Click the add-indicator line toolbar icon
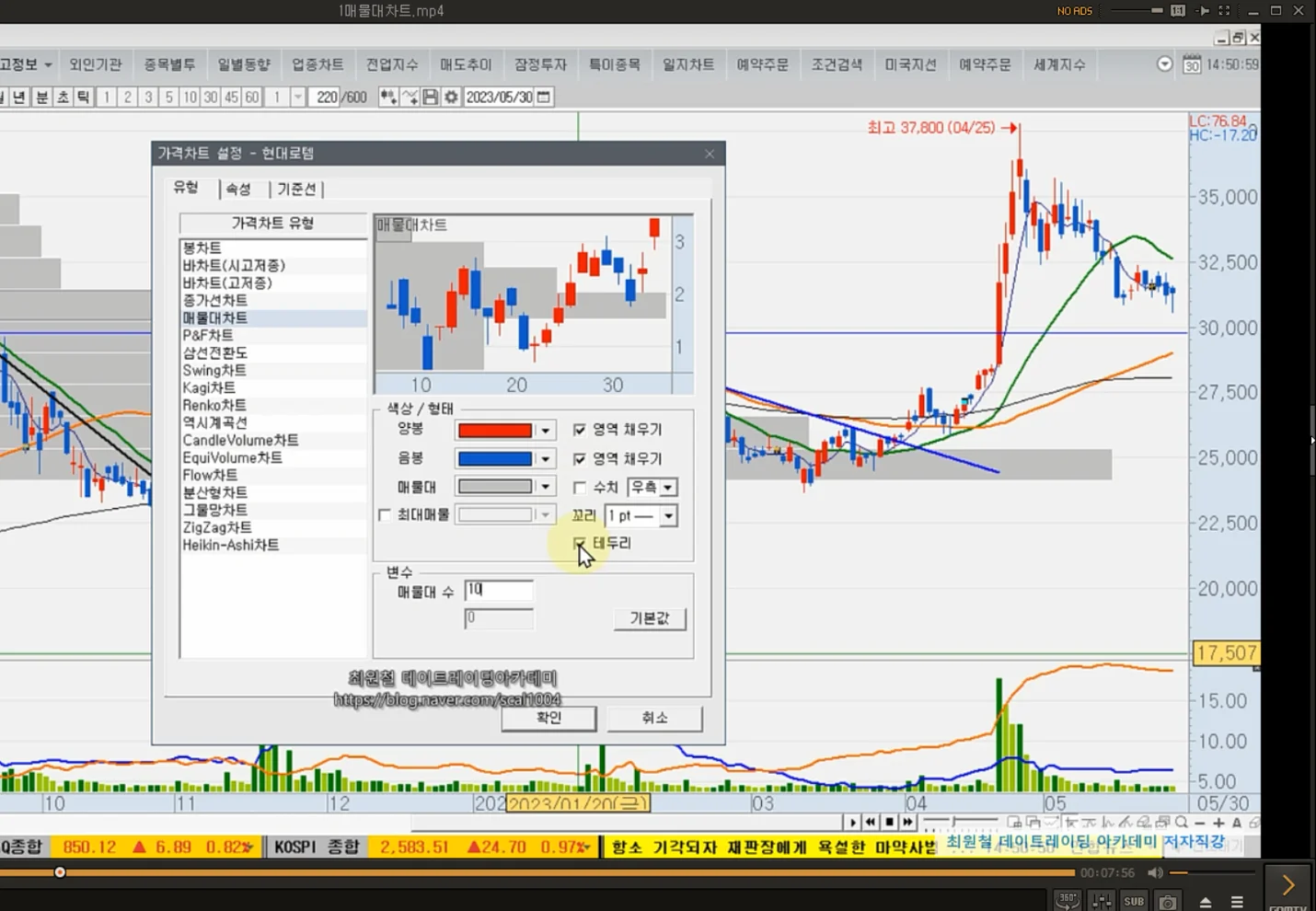Image resolution: width=1316 pixels, height=911 pixels. [x=410, y=97]
